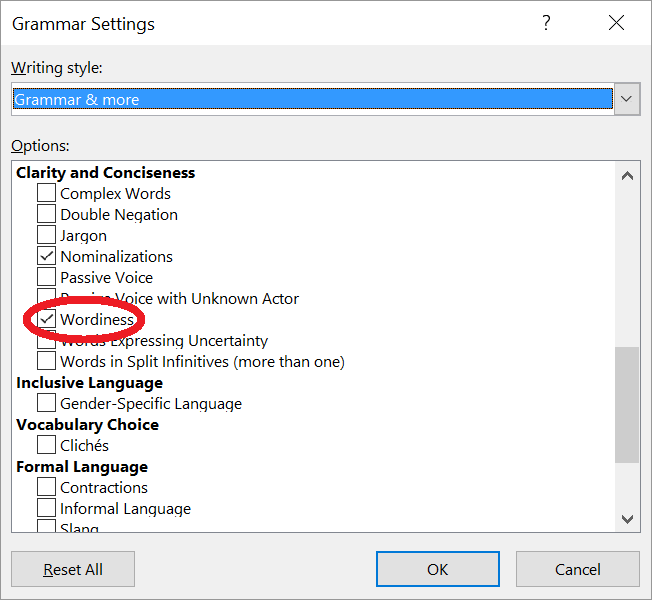Viewport: 652px width, 600px height.
Task: Check Gender-Specific Language option
Action: tap(46, 402)
